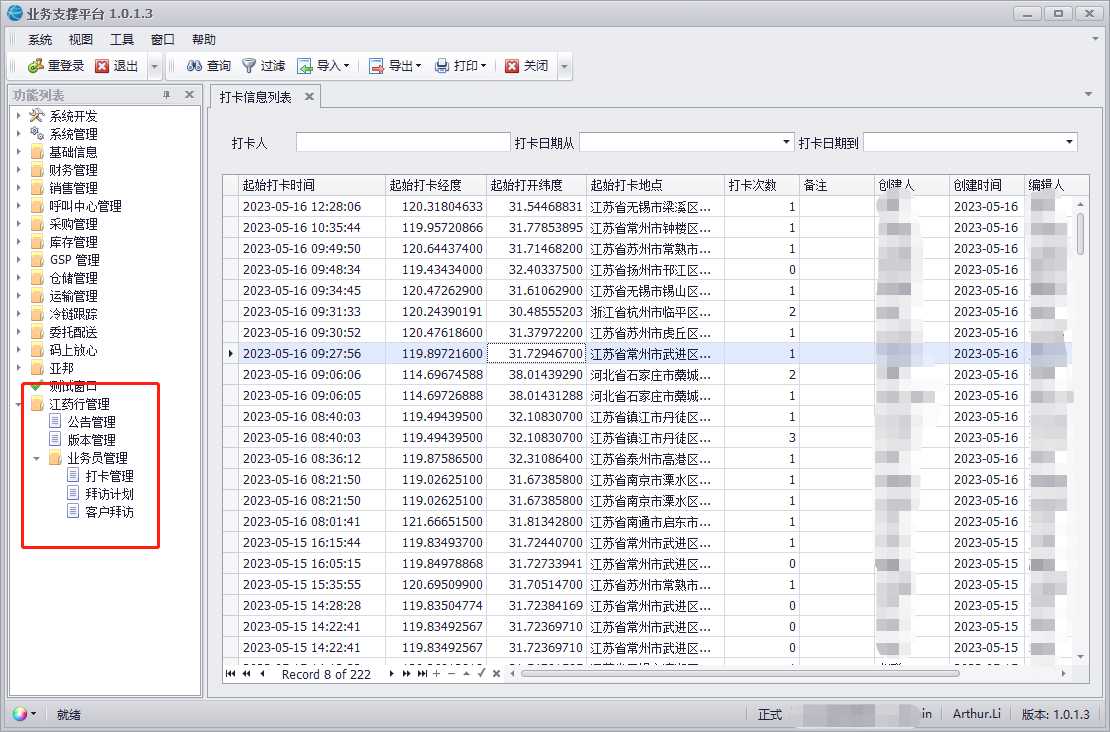Open the 导入 import icon
Screen dimensions: 1110x732
(x=304, y=65)
